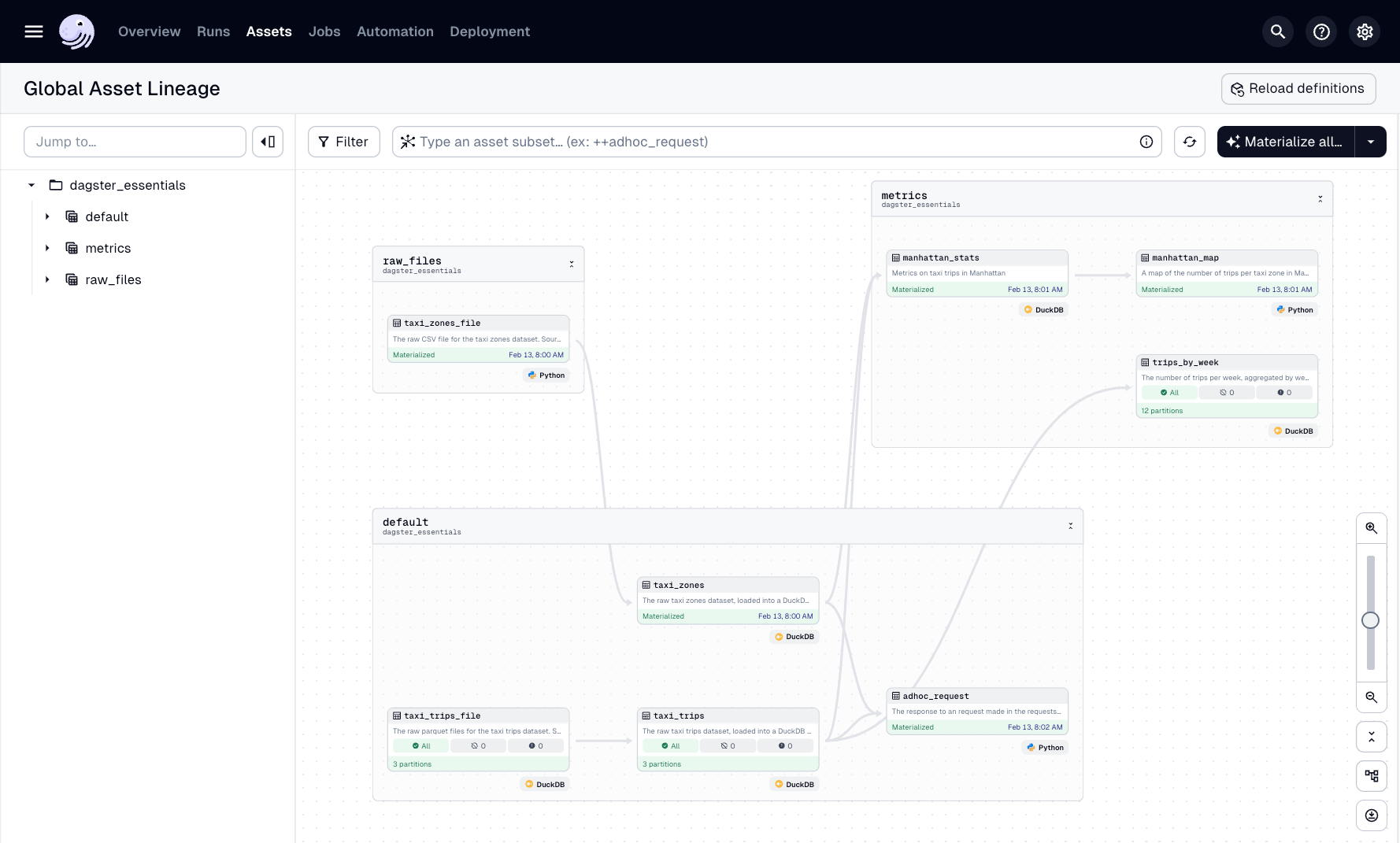
Task: Collapse all asset groups via the collapse icon
Action: [1371, 737]
